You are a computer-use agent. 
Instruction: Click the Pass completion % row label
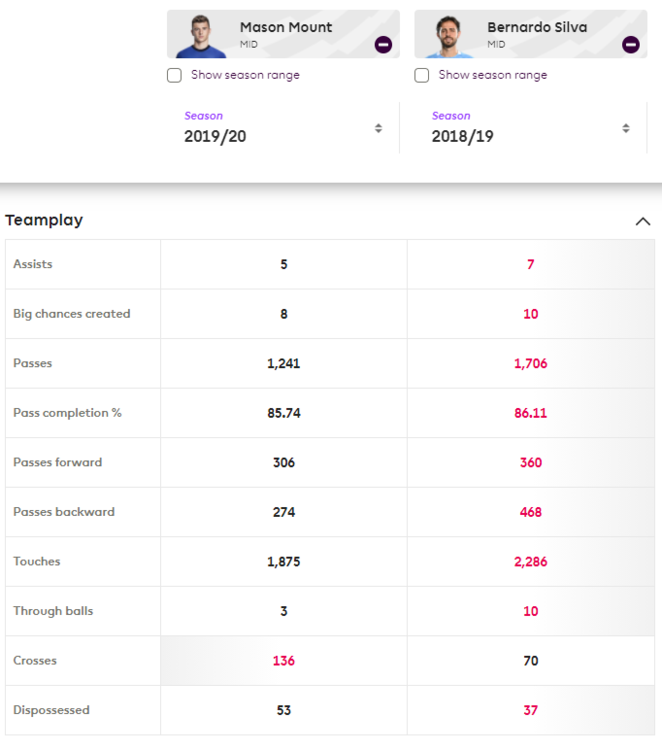67,413
